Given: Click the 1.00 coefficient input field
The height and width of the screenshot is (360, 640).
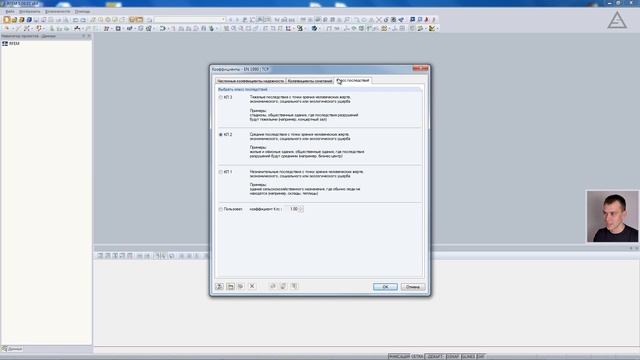Looking at the screenshot, I should (x=293, y=209).
